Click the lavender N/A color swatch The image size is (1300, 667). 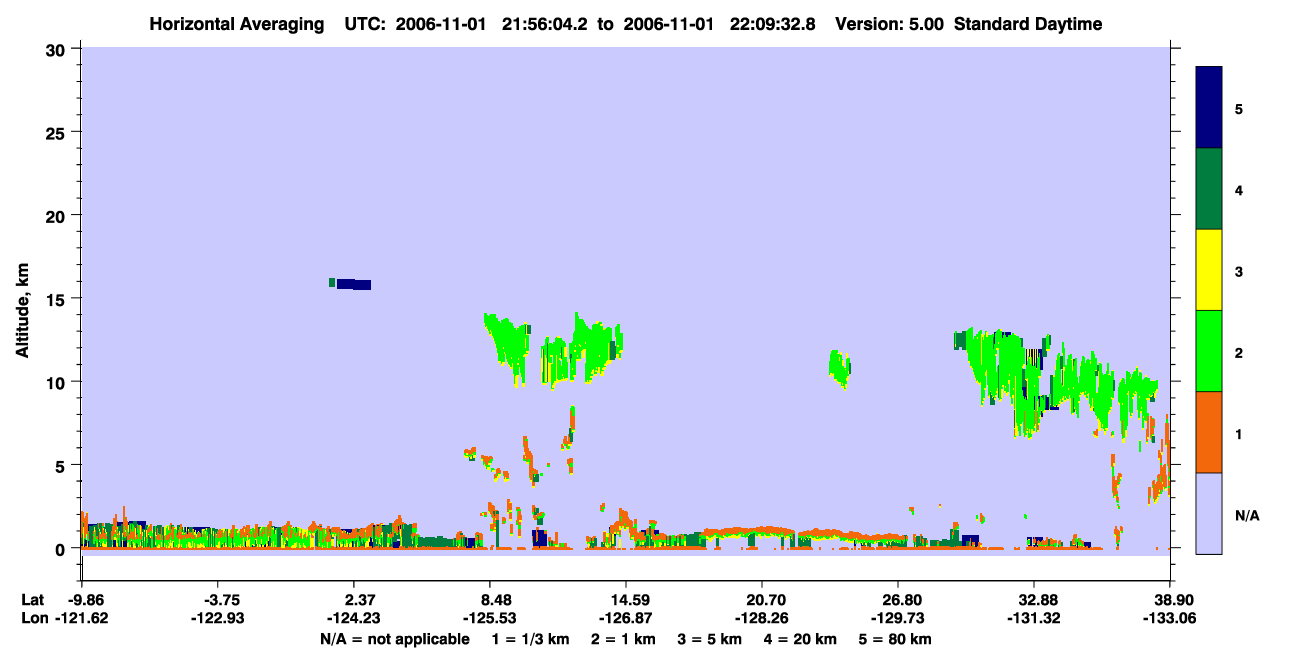(1209, 513)
